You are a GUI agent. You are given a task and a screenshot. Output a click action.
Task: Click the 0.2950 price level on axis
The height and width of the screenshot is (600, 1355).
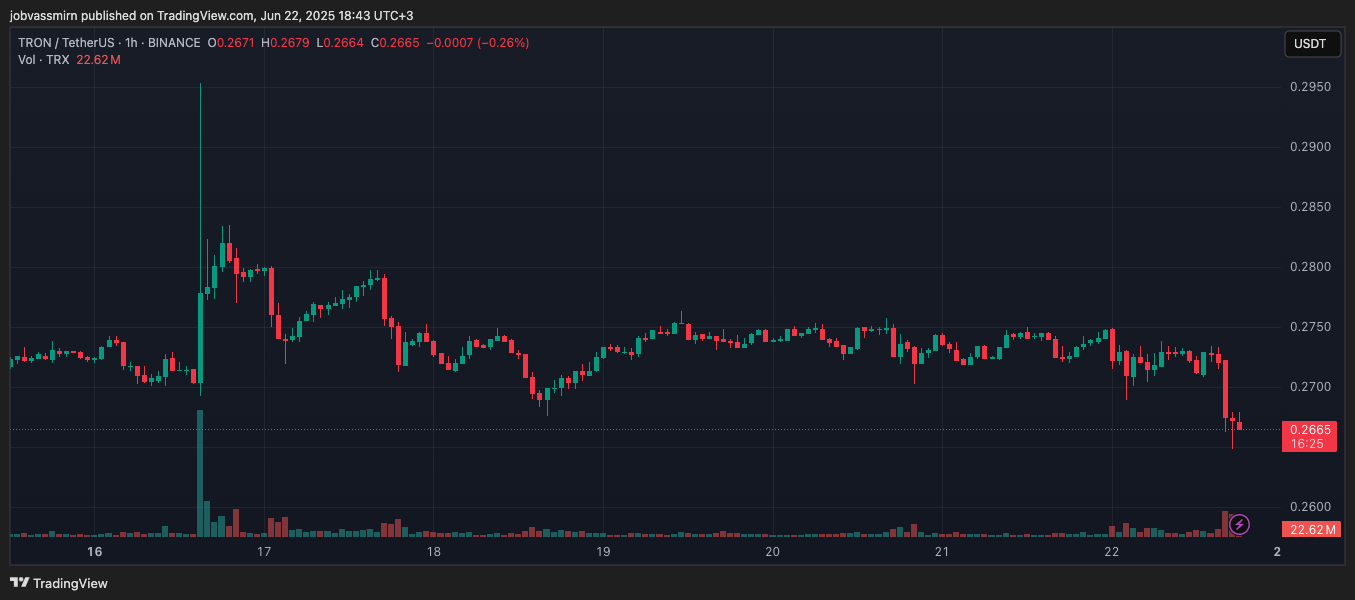1309,87
